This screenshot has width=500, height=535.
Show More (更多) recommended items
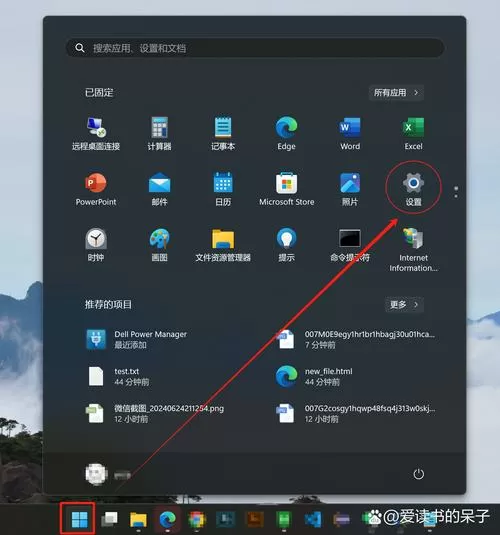click(x=404, y=304)
